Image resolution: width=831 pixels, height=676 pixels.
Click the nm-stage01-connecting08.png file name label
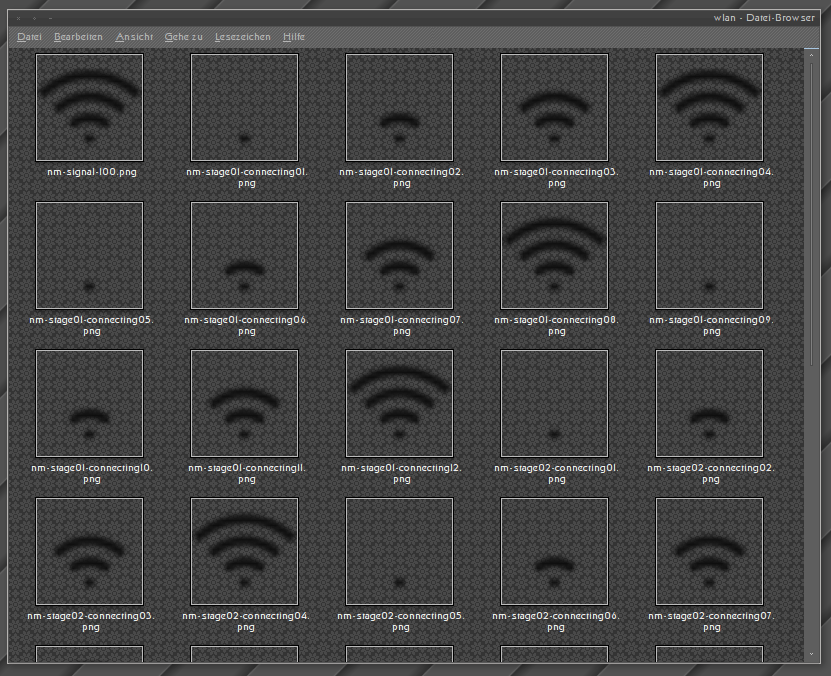click(x=556, y=325)
